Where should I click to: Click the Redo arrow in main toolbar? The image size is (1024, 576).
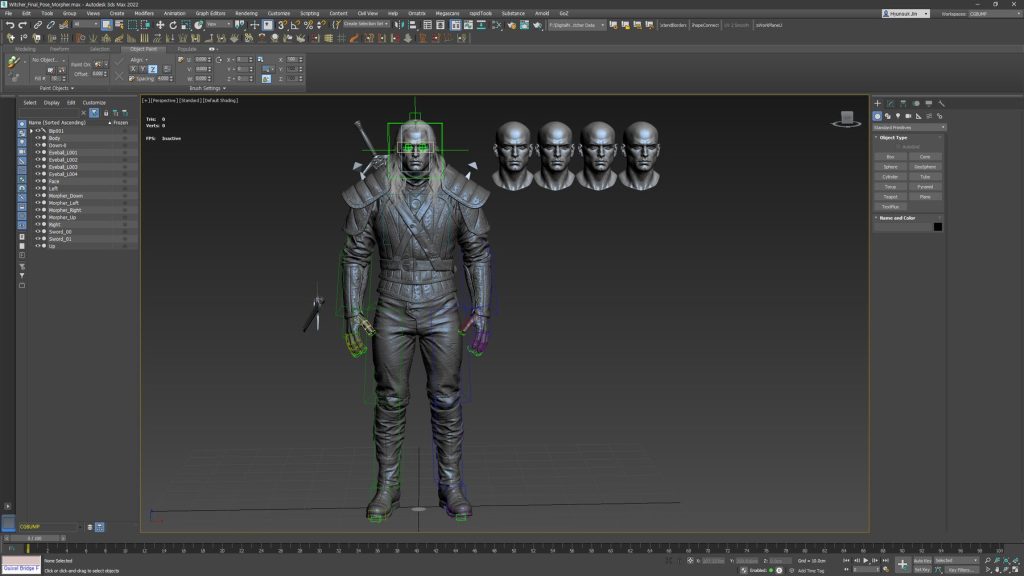(22, 25)
